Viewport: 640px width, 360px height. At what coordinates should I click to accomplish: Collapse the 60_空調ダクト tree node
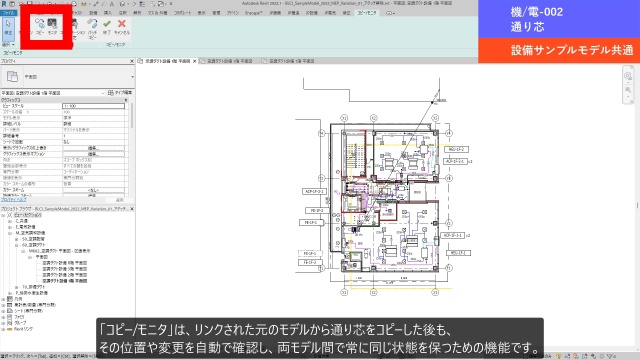coord(16,245)
